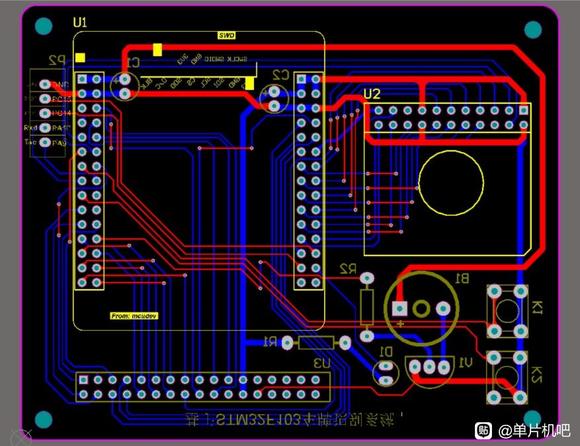Select the mirrored K2 designator text
Viewport: 580px width, 446px height.
click(x=537, y=374)
